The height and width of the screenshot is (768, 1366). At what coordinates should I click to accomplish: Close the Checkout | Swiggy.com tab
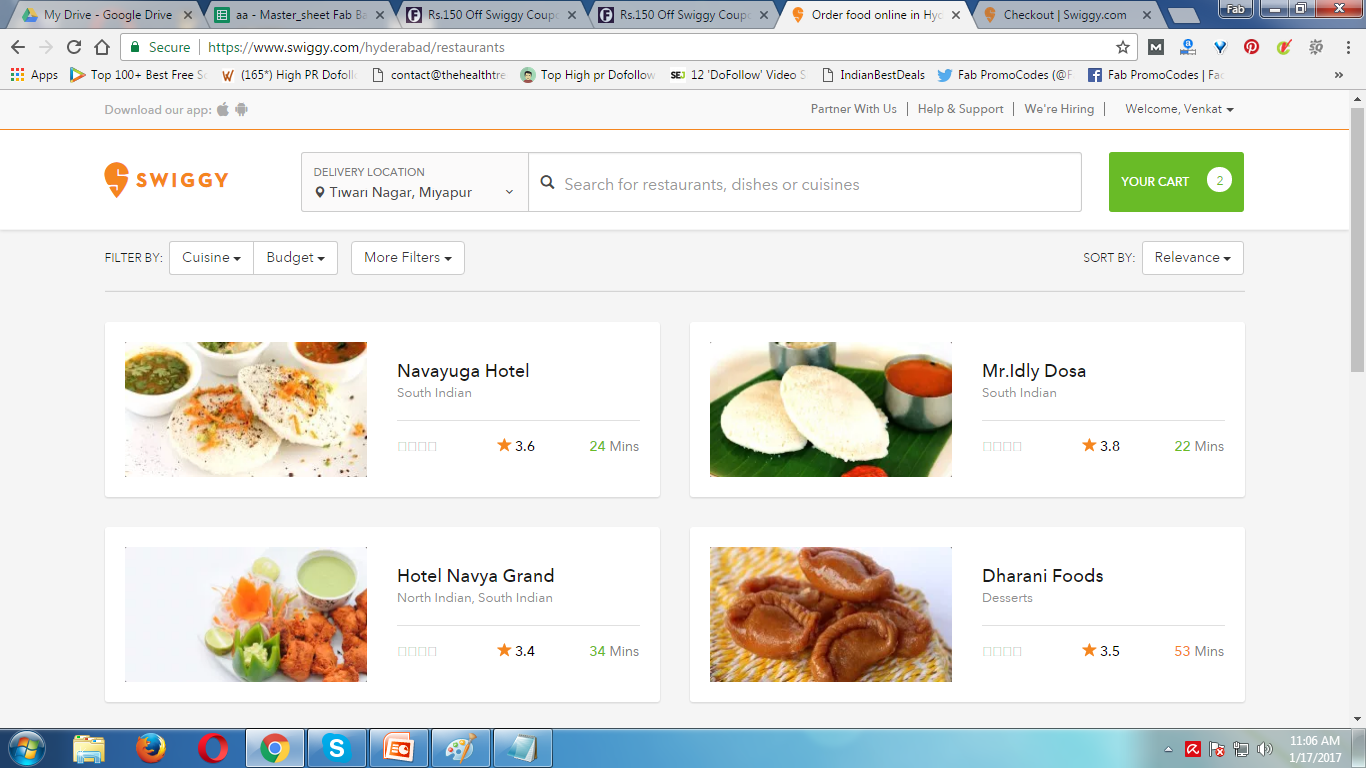[x=1147, y=15]
